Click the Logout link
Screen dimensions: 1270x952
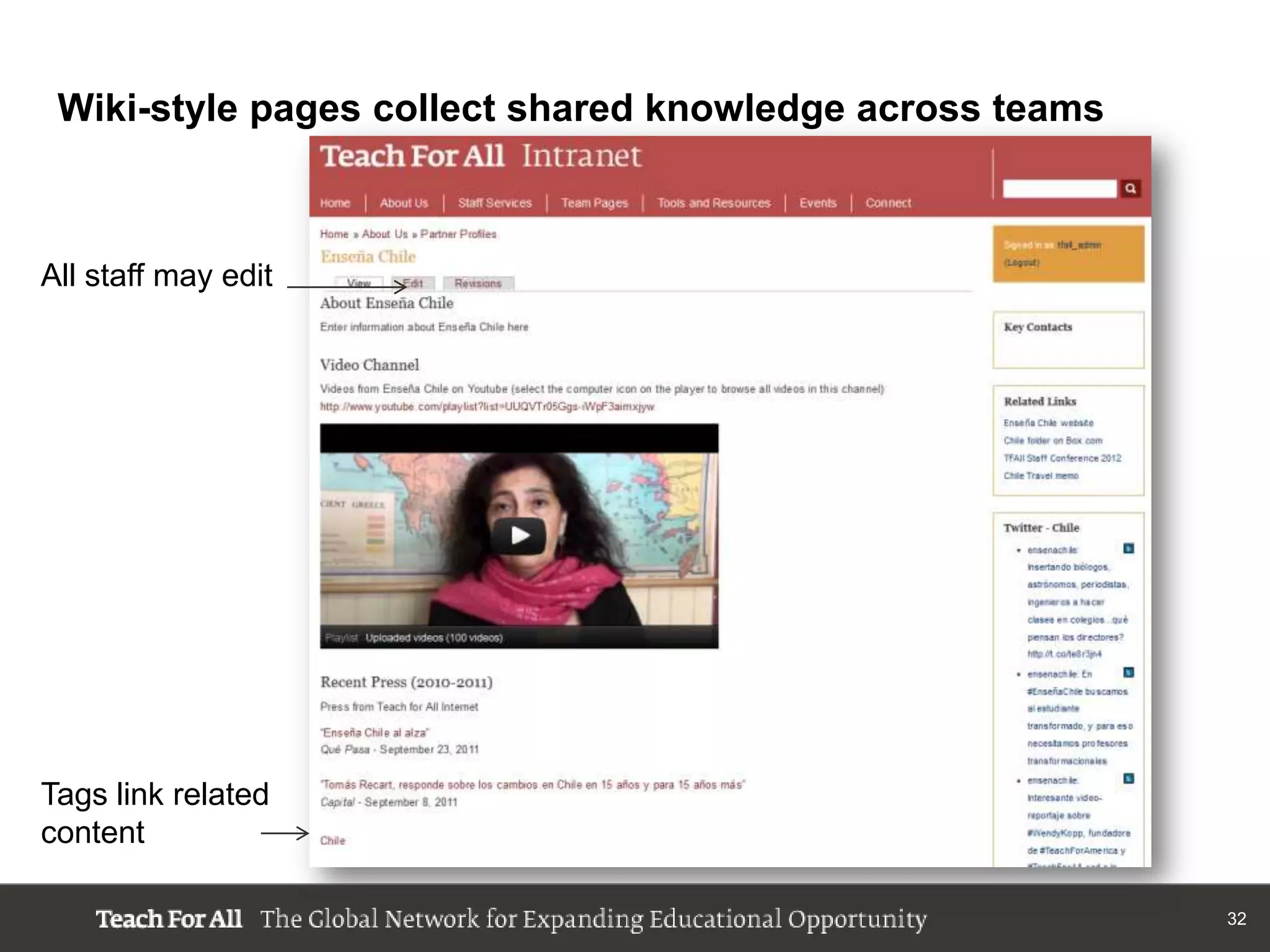1021,262
